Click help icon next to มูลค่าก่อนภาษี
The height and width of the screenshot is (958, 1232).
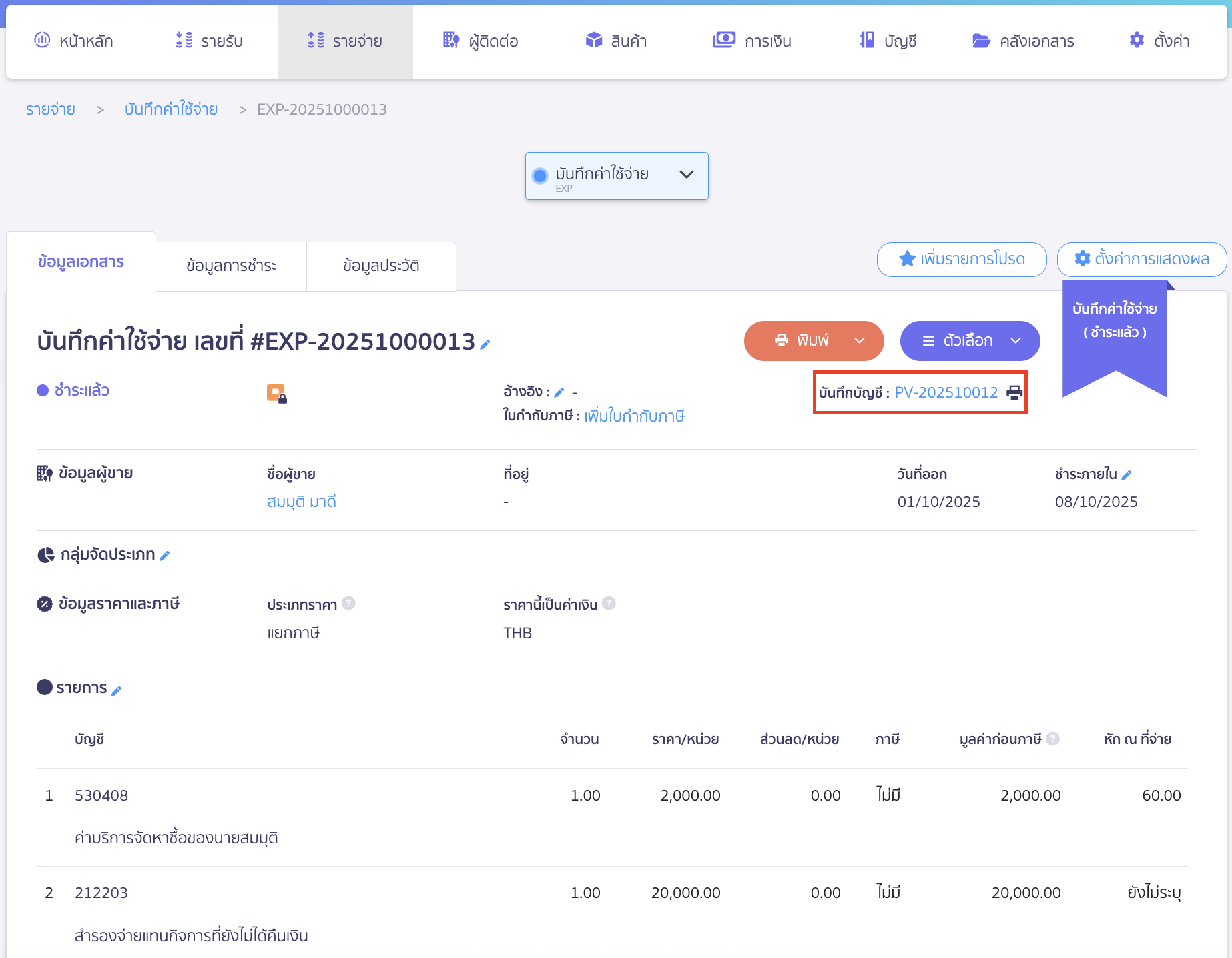click(1053, 739)
